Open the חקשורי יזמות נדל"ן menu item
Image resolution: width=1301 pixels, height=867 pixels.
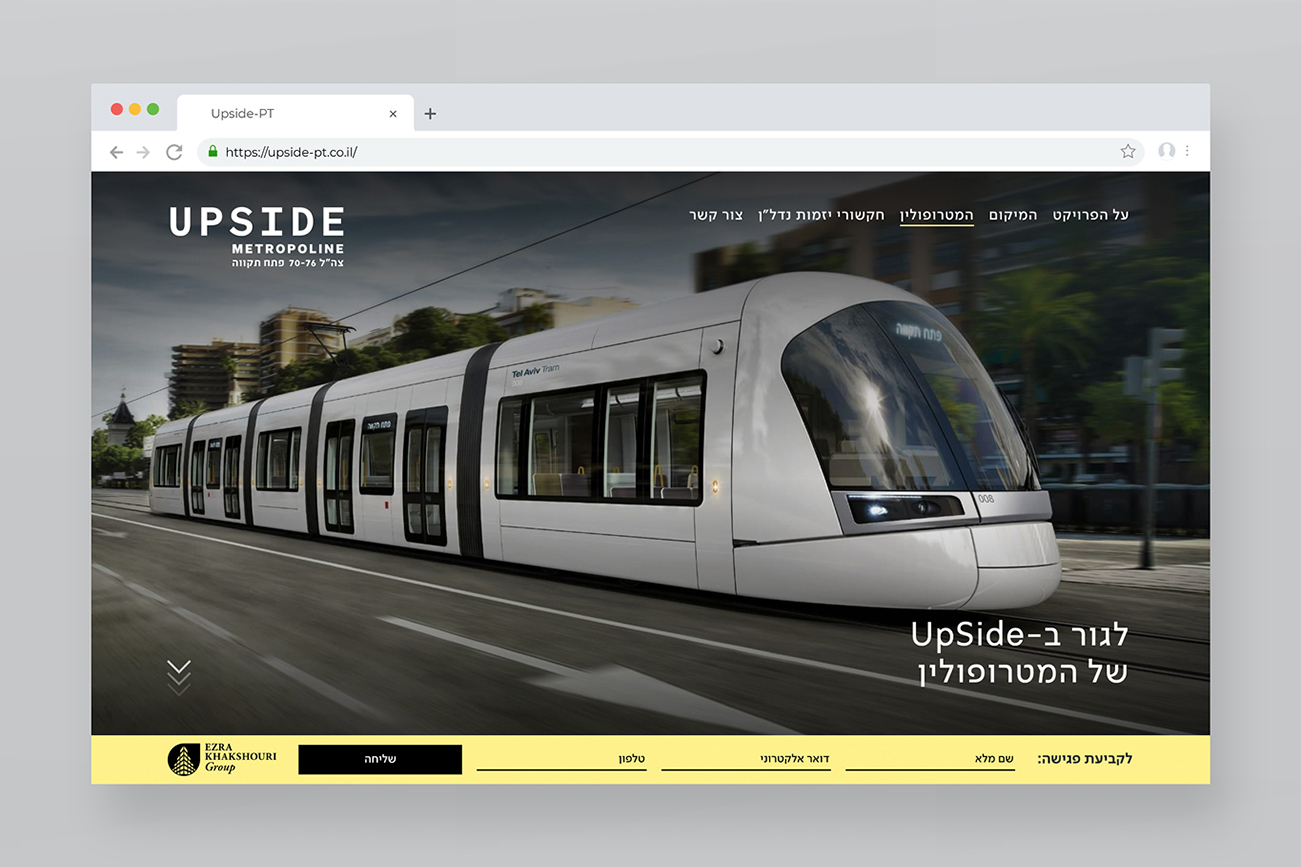point(822,215)
